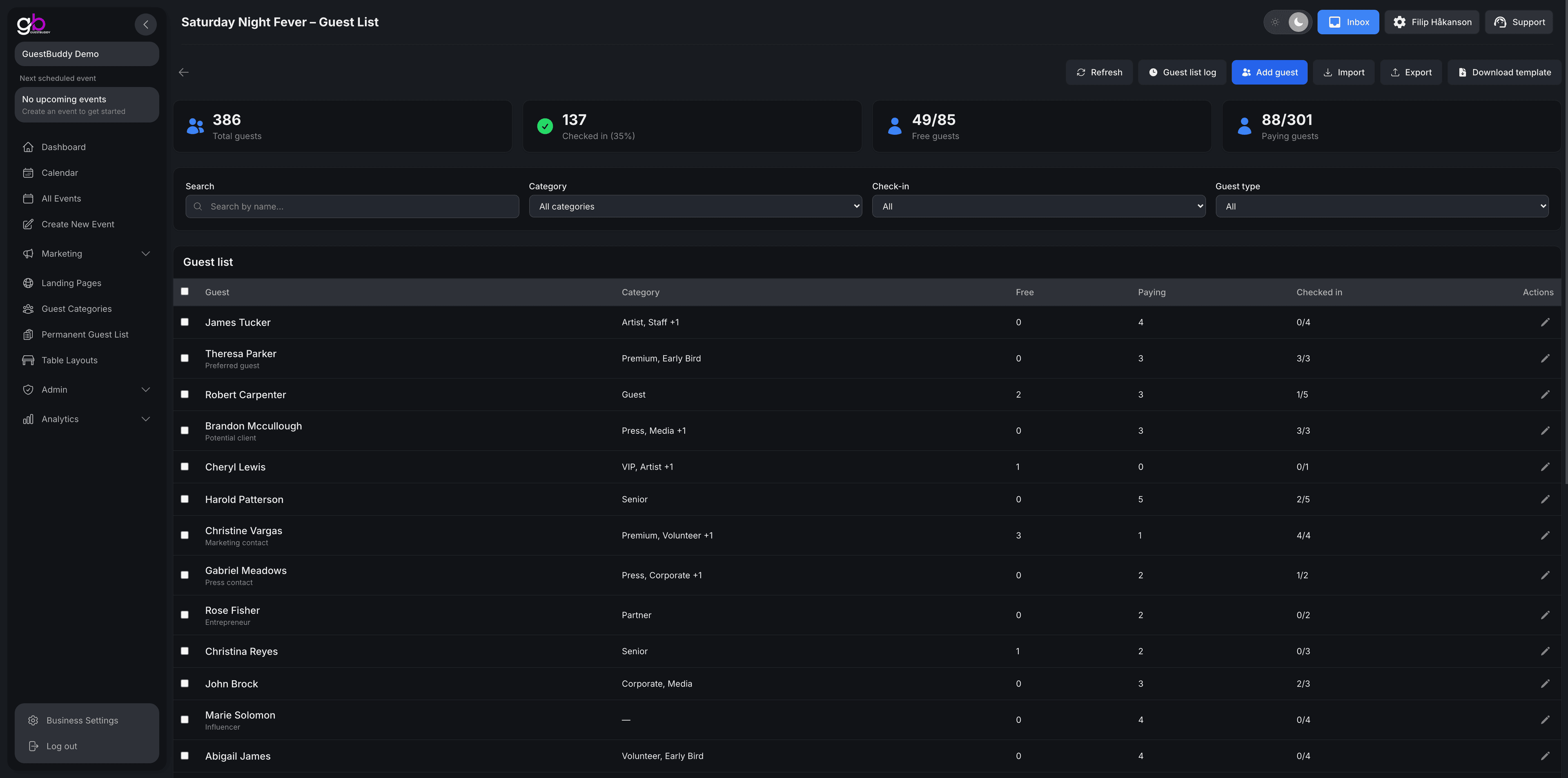The height and width of the screenshot is (778, 1568).
Task: Collapse the sidebar with the chevron button
Action: [145, 25]
